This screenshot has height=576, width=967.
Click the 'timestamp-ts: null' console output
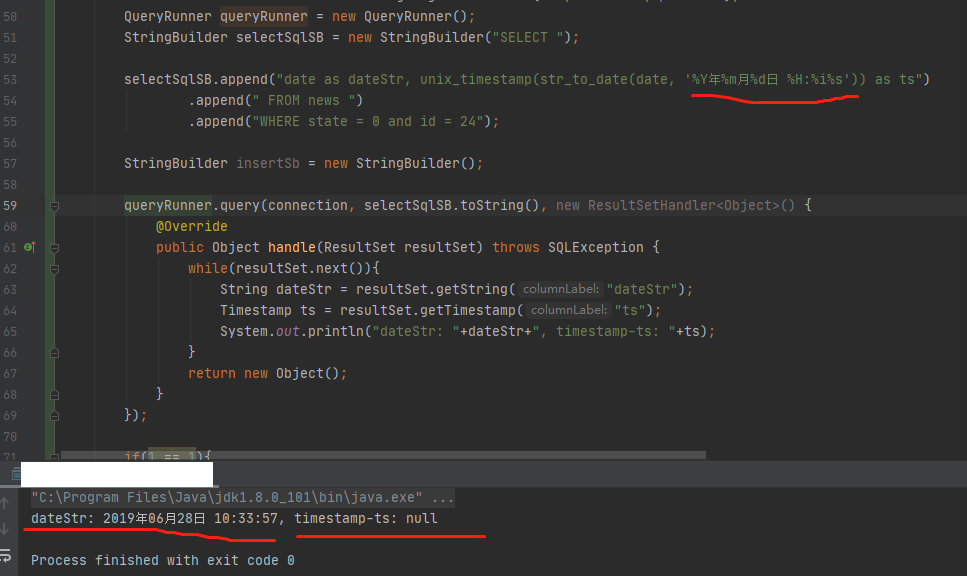coord(366,518)
